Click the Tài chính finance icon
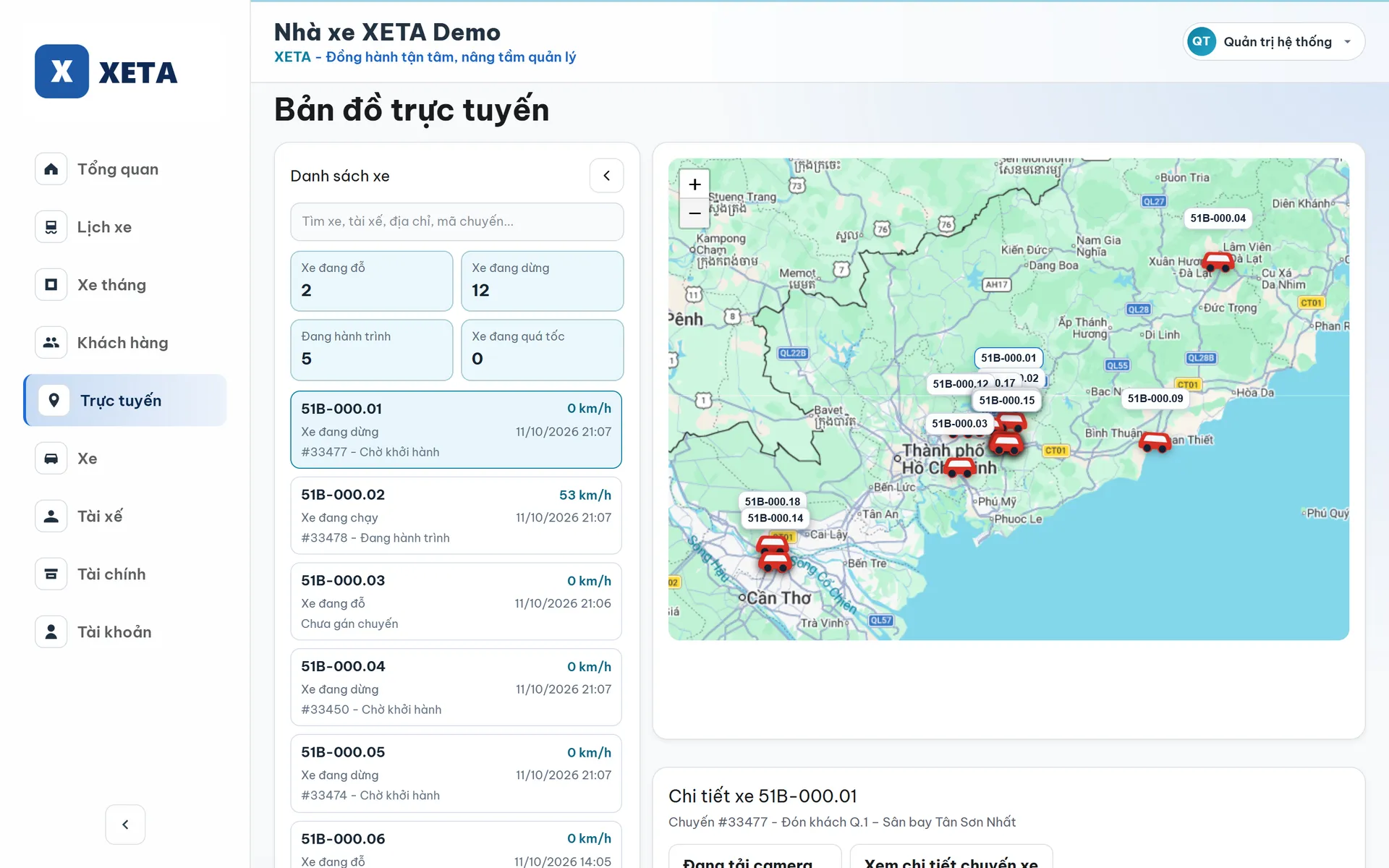Screen dimensions: 1389x868 [51, 574]
